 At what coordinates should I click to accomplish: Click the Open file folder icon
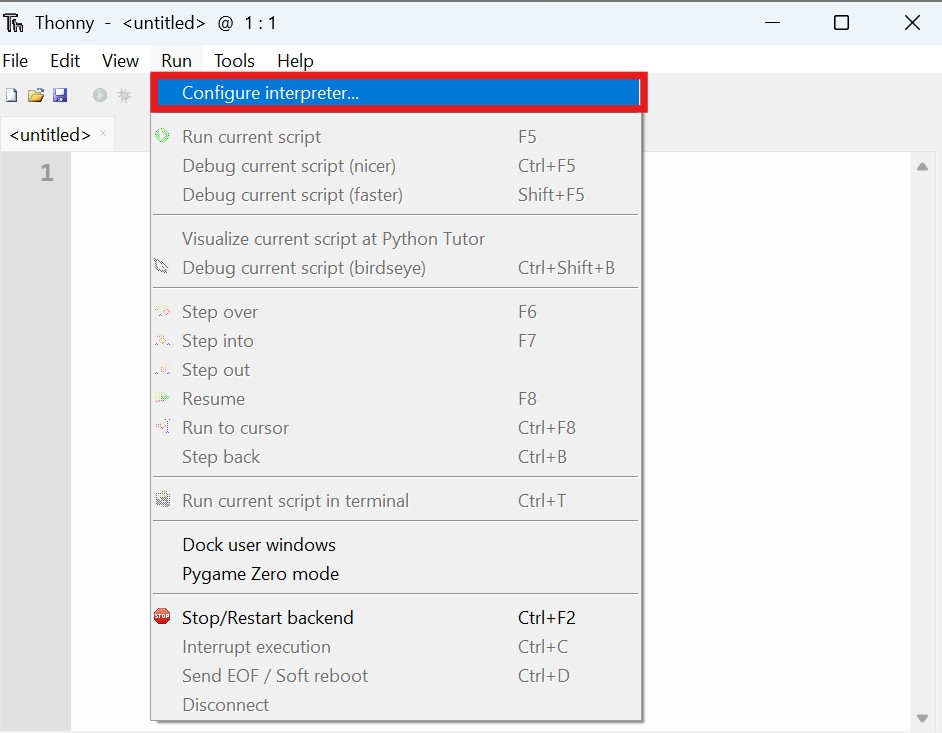coord(36,95)
